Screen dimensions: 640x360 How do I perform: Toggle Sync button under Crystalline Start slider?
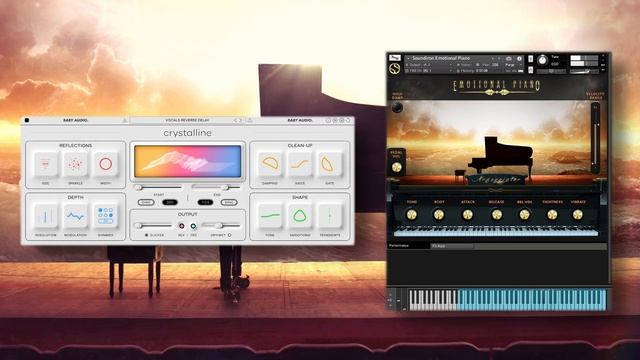point(146,202)
